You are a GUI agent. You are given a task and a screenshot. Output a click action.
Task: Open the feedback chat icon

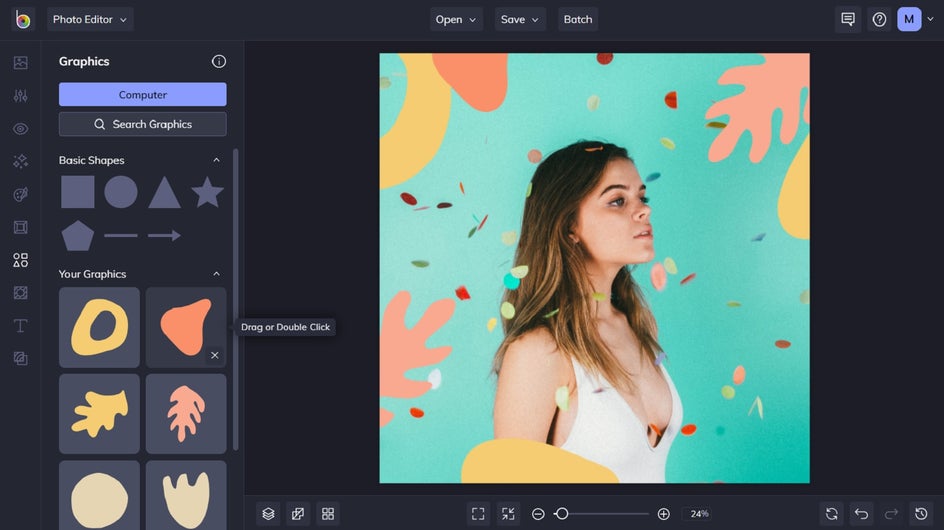coord(848,19)
